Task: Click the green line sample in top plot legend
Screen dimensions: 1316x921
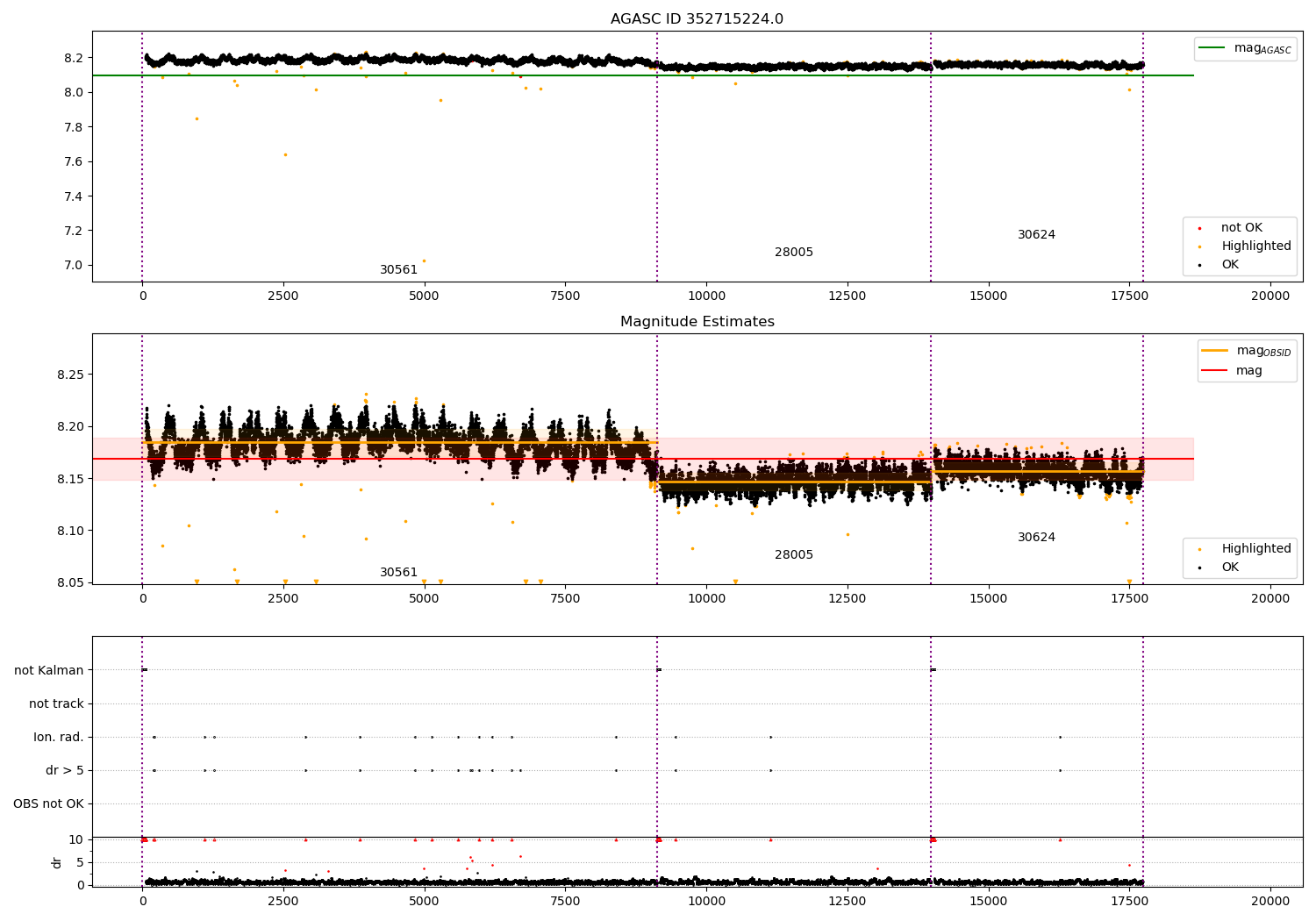Action: pyautogui.click(x=1212, y=48)
